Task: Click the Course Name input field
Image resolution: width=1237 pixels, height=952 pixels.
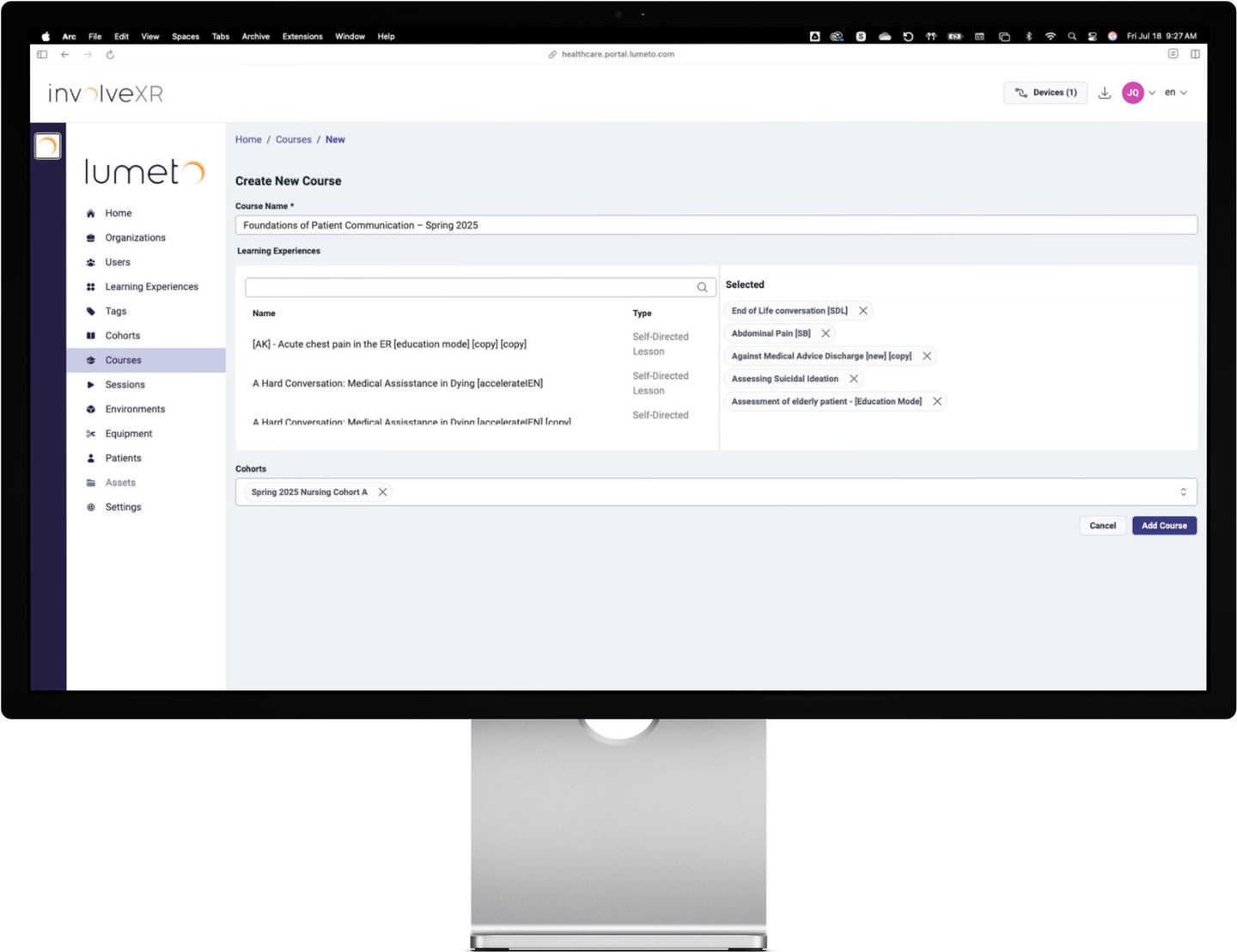Action: [716, 225]
